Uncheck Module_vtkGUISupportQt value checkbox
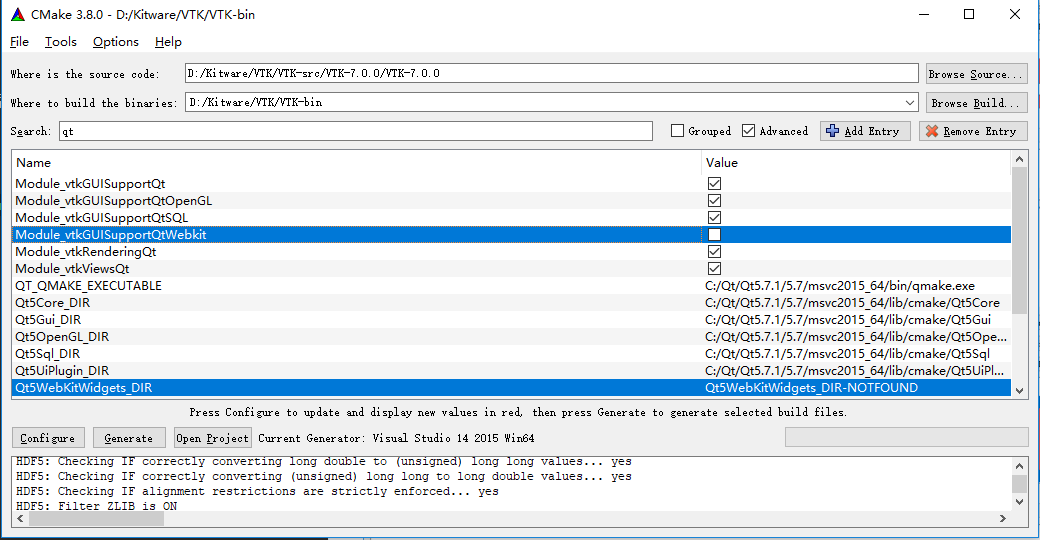 [714, 184]
